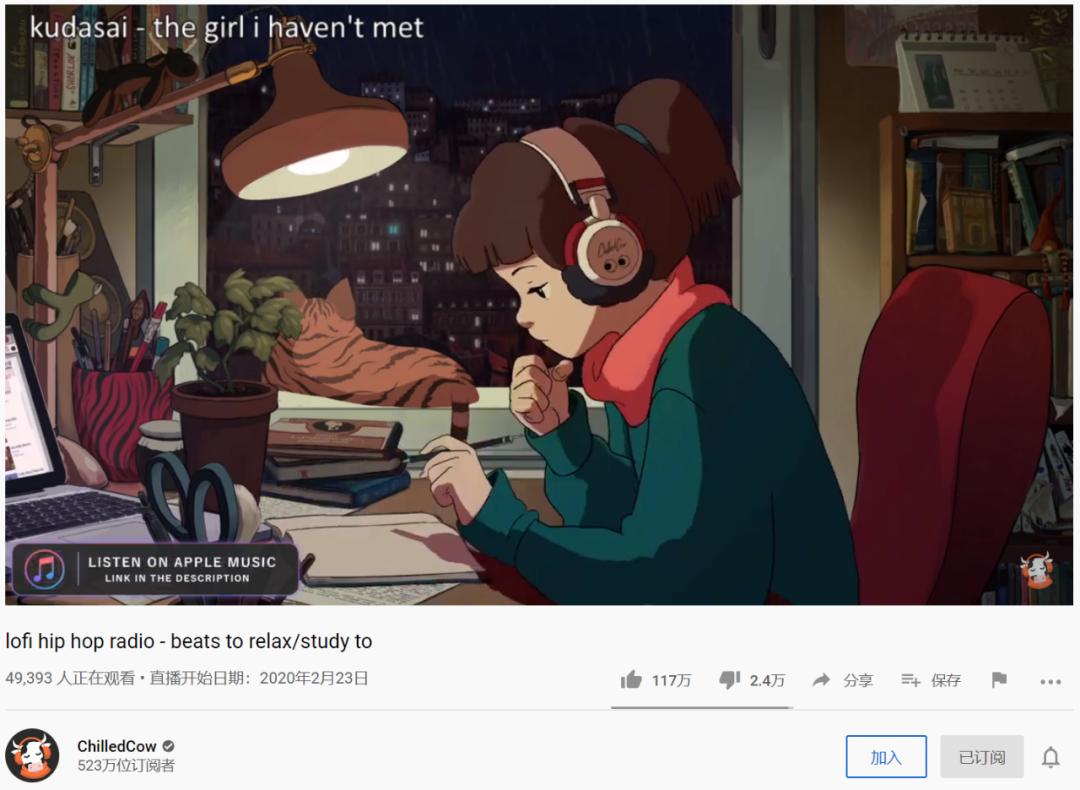This screenshot has height=790, width=1080.
Task: Click the 2.4万 dislike count
Action: tap(767, 680)
